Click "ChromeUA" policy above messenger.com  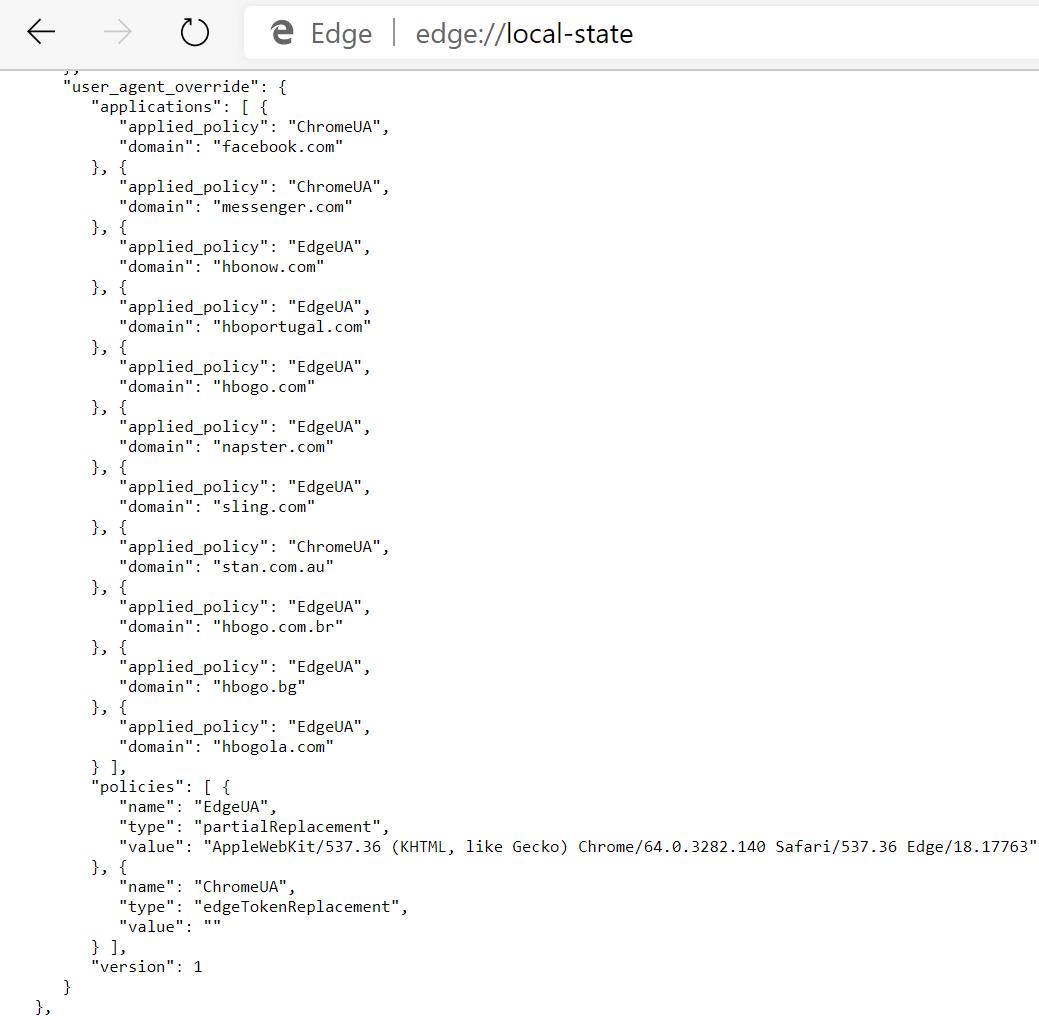coord(334,187)
